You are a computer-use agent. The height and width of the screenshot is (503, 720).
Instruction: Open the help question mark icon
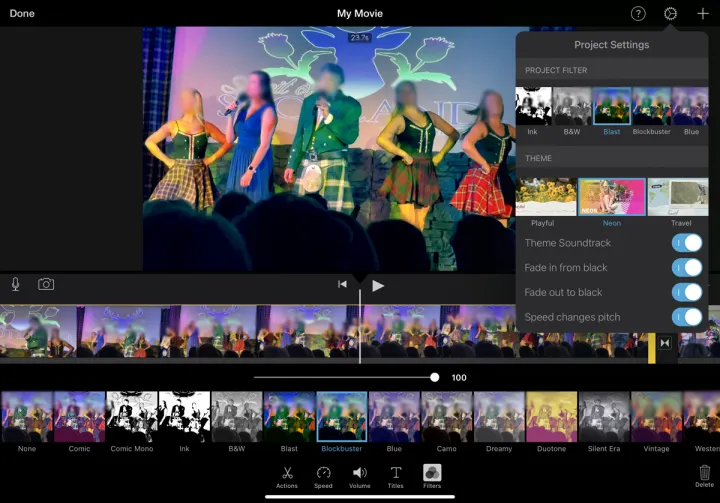pos(638,14)
